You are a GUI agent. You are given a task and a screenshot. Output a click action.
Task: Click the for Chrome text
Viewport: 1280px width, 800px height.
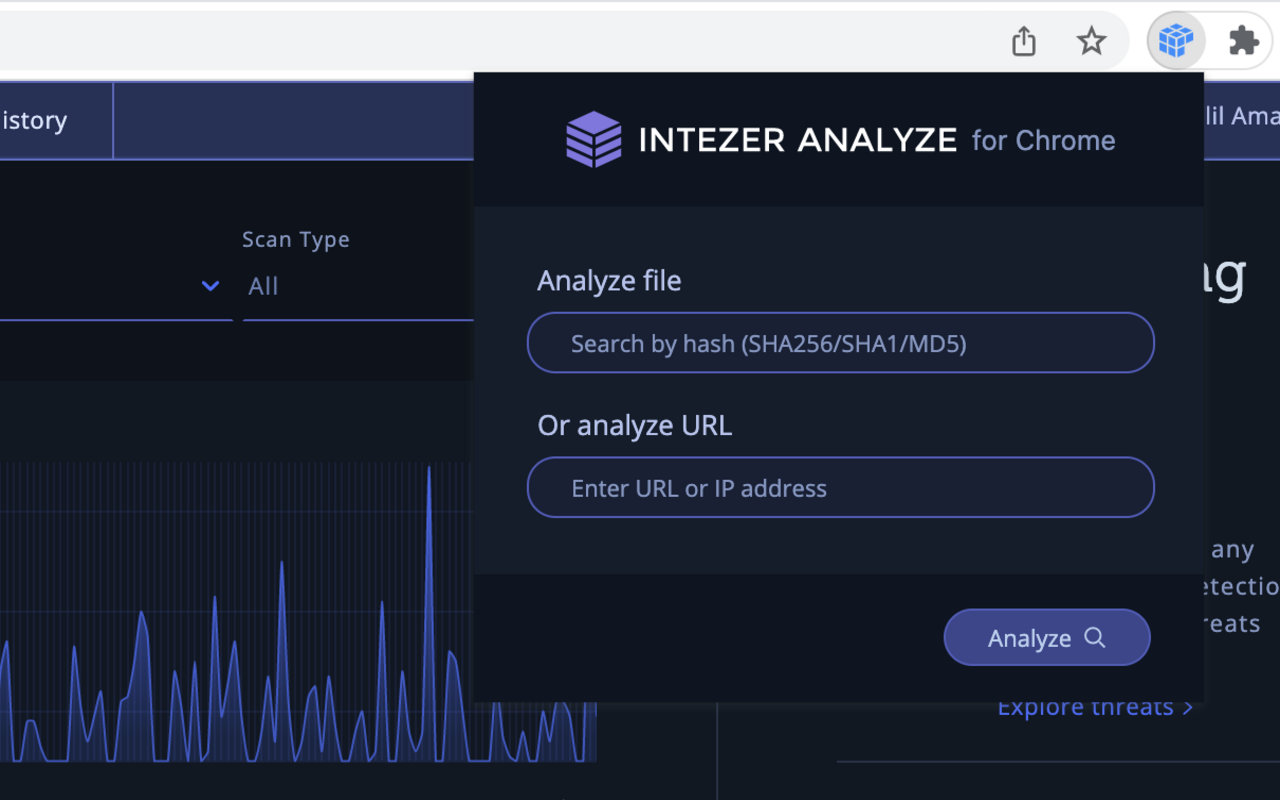(1043, 140)
